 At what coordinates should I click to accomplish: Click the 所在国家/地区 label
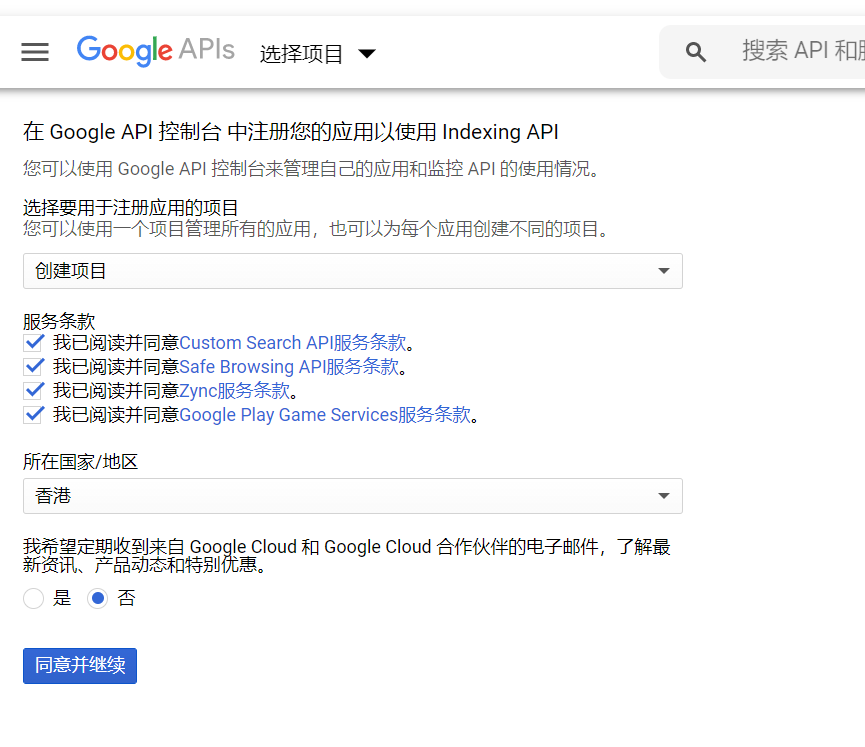[x=81, y=461]
